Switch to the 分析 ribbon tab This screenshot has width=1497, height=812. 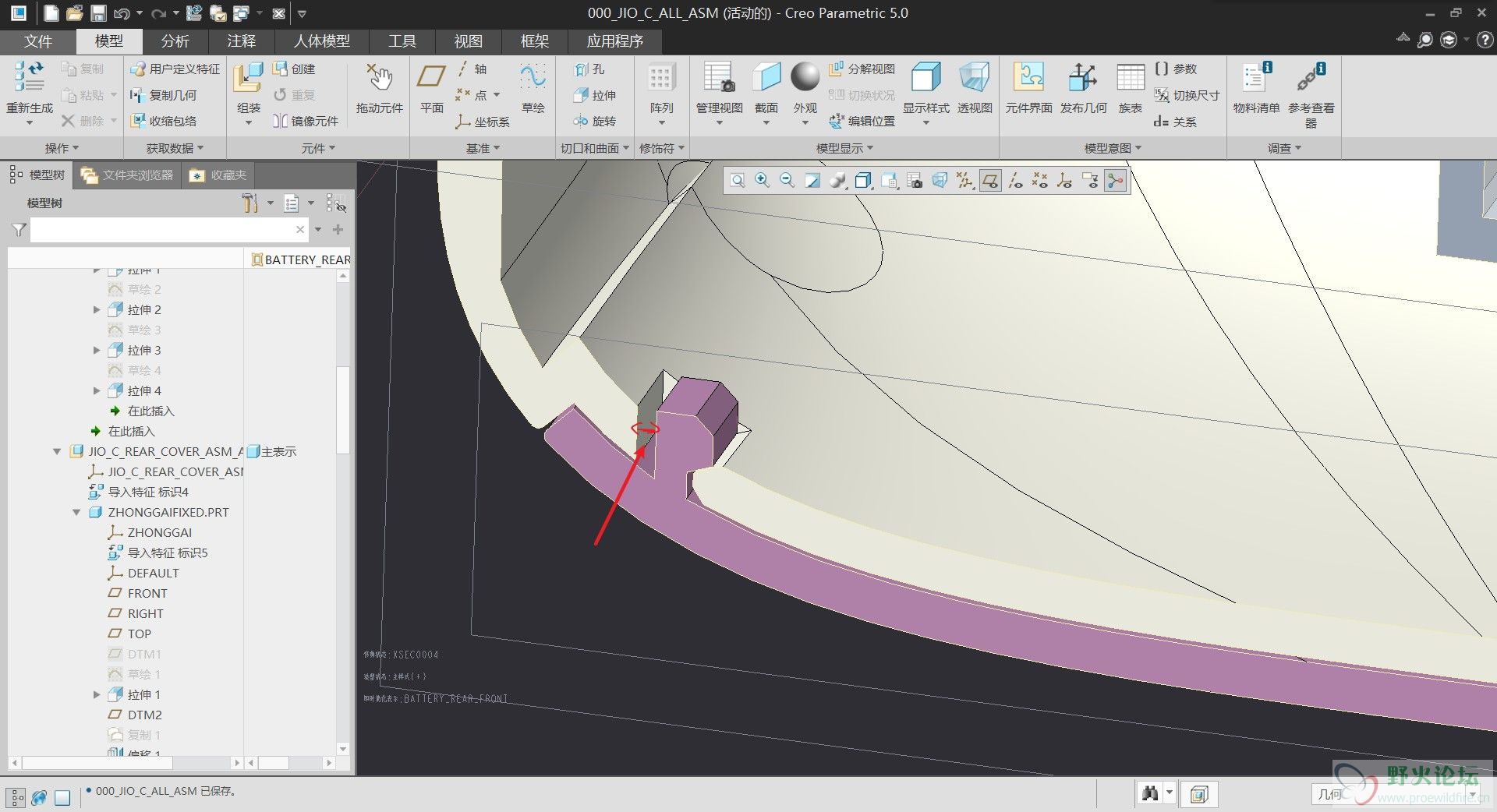tap(175, 41)
